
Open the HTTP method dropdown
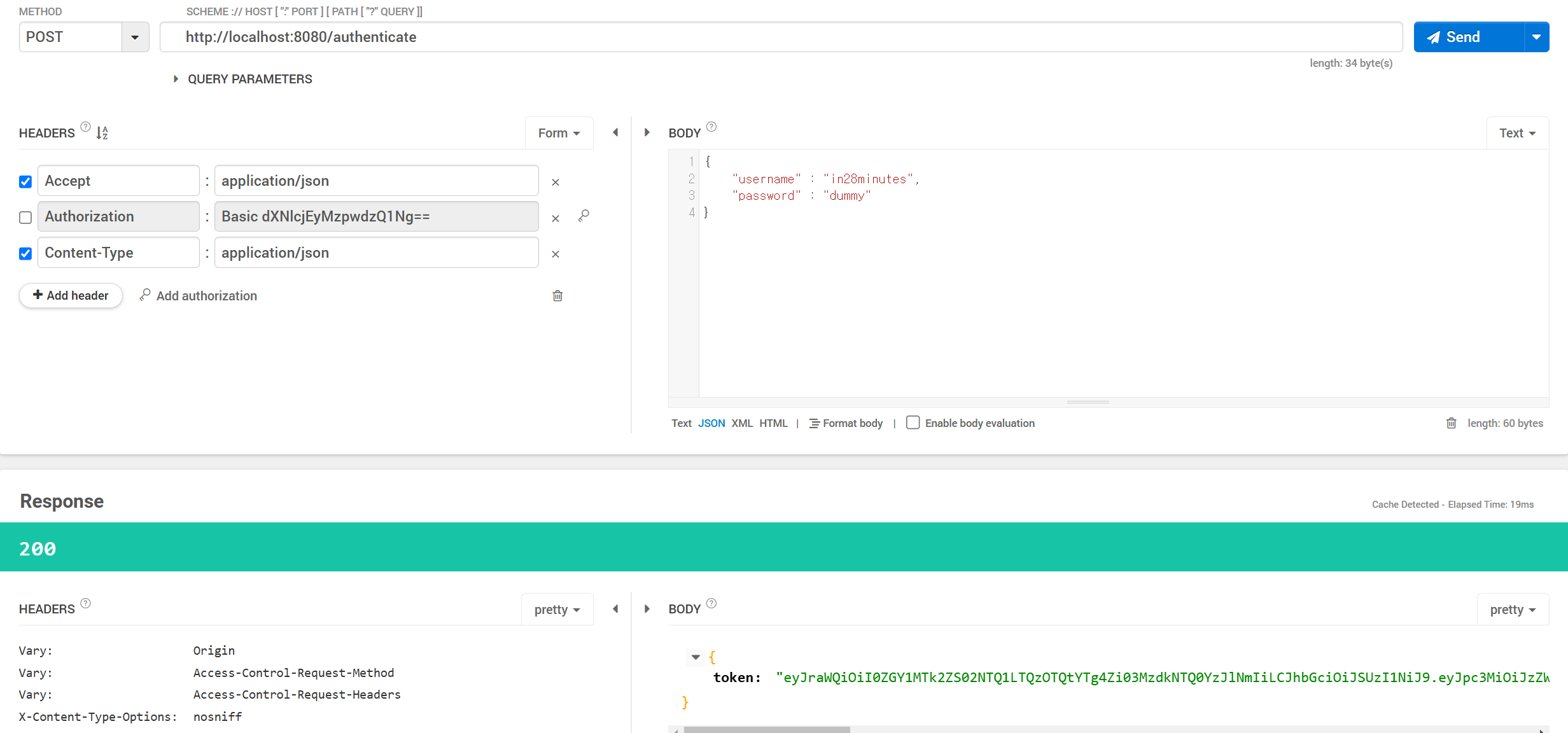click(x=135, y=37)
